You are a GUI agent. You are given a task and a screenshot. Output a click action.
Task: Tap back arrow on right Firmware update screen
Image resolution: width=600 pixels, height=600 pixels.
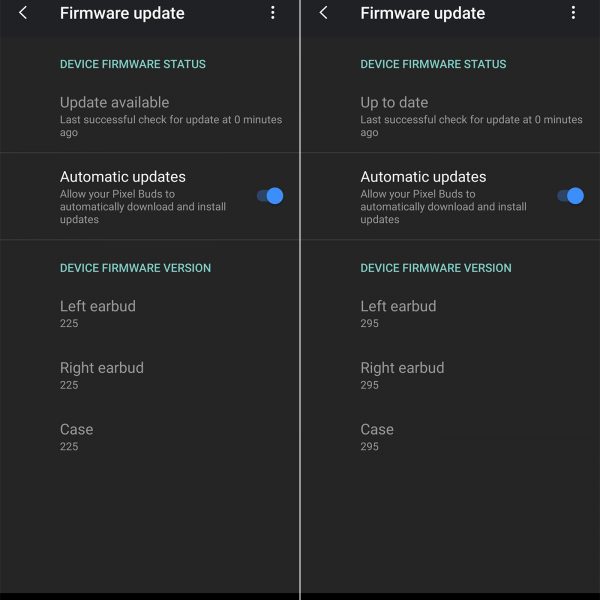point(323,13)
